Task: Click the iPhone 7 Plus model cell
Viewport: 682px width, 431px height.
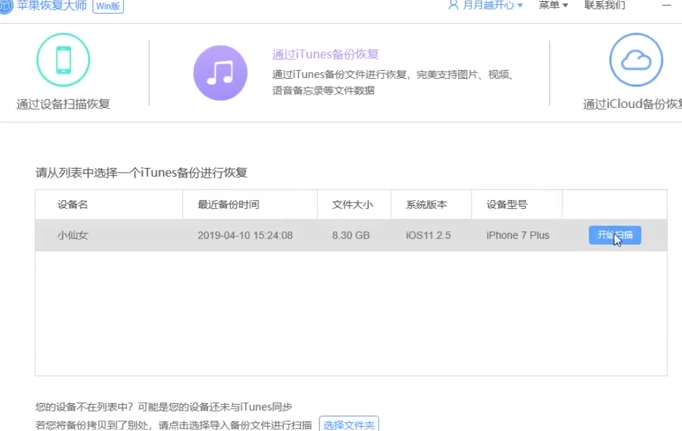Action: 518,235
